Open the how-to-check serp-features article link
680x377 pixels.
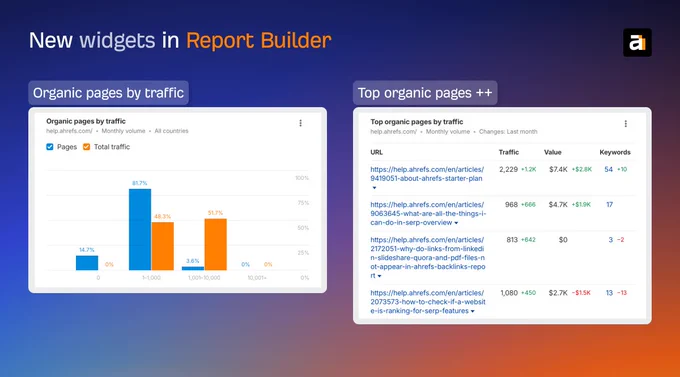pos(428,302)
